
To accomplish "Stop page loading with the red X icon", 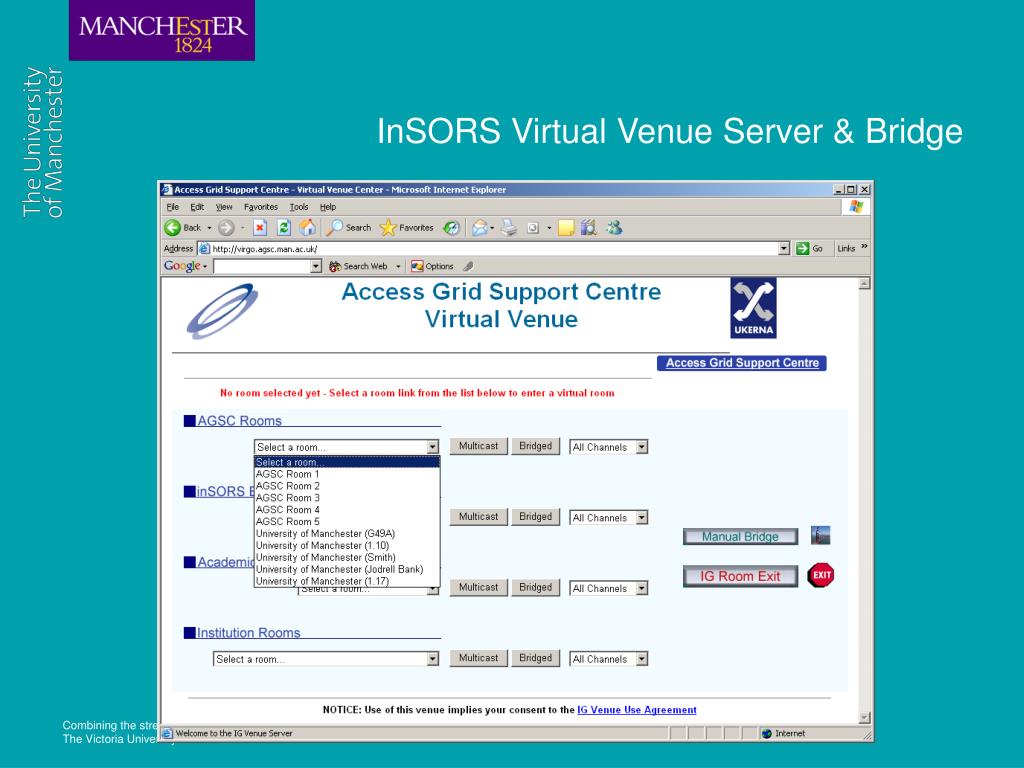I will (x=260, y=227).
